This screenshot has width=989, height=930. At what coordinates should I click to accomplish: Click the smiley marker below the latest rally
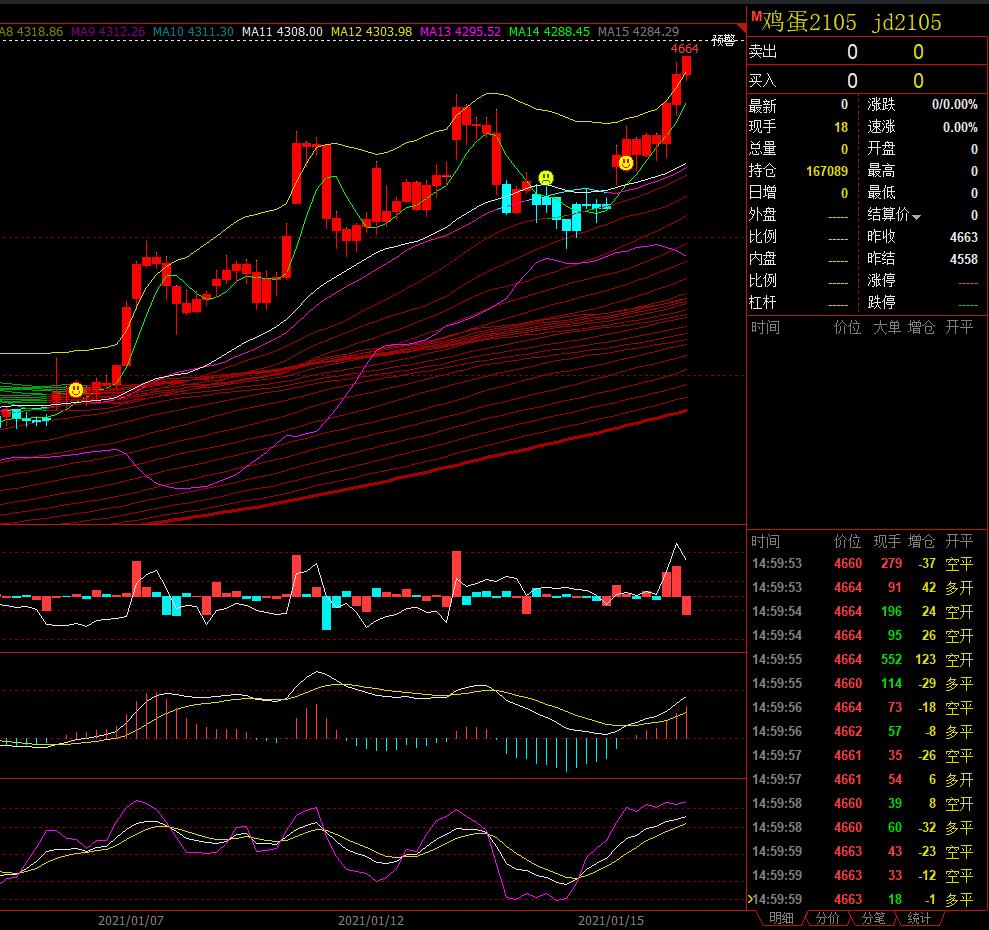[625, 163]
